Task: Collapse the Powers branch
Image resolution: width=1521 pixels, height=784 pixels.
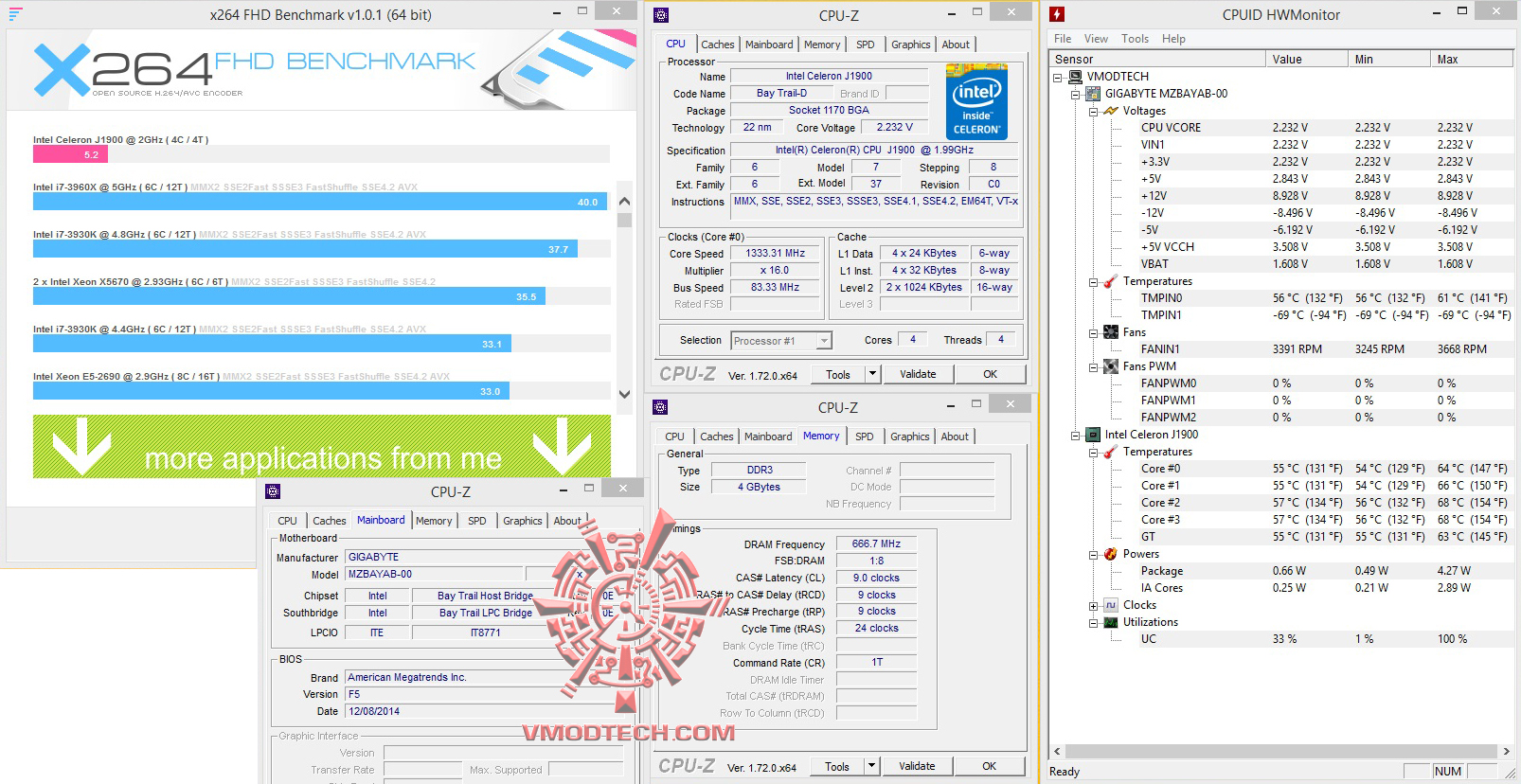Action: pos(1093,555)
